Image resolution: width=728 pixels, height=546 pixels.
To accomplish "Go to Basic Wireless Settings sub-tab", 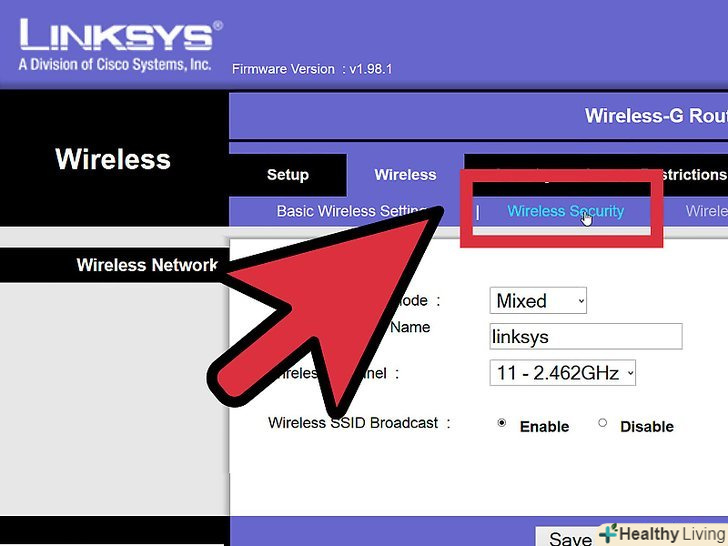I will pyautogui.click(x=352, y=211).
